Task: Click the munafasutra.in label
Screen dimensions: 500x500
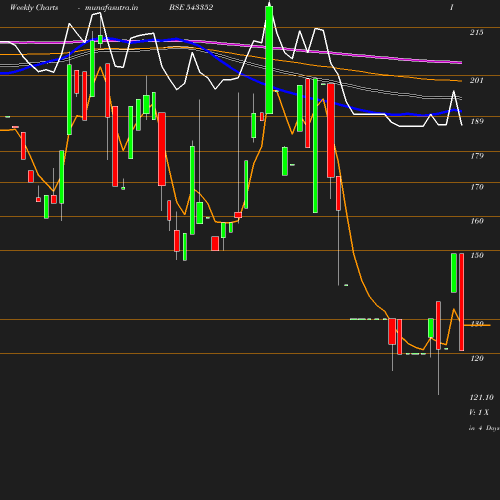Action: click(x=111, y=7)
